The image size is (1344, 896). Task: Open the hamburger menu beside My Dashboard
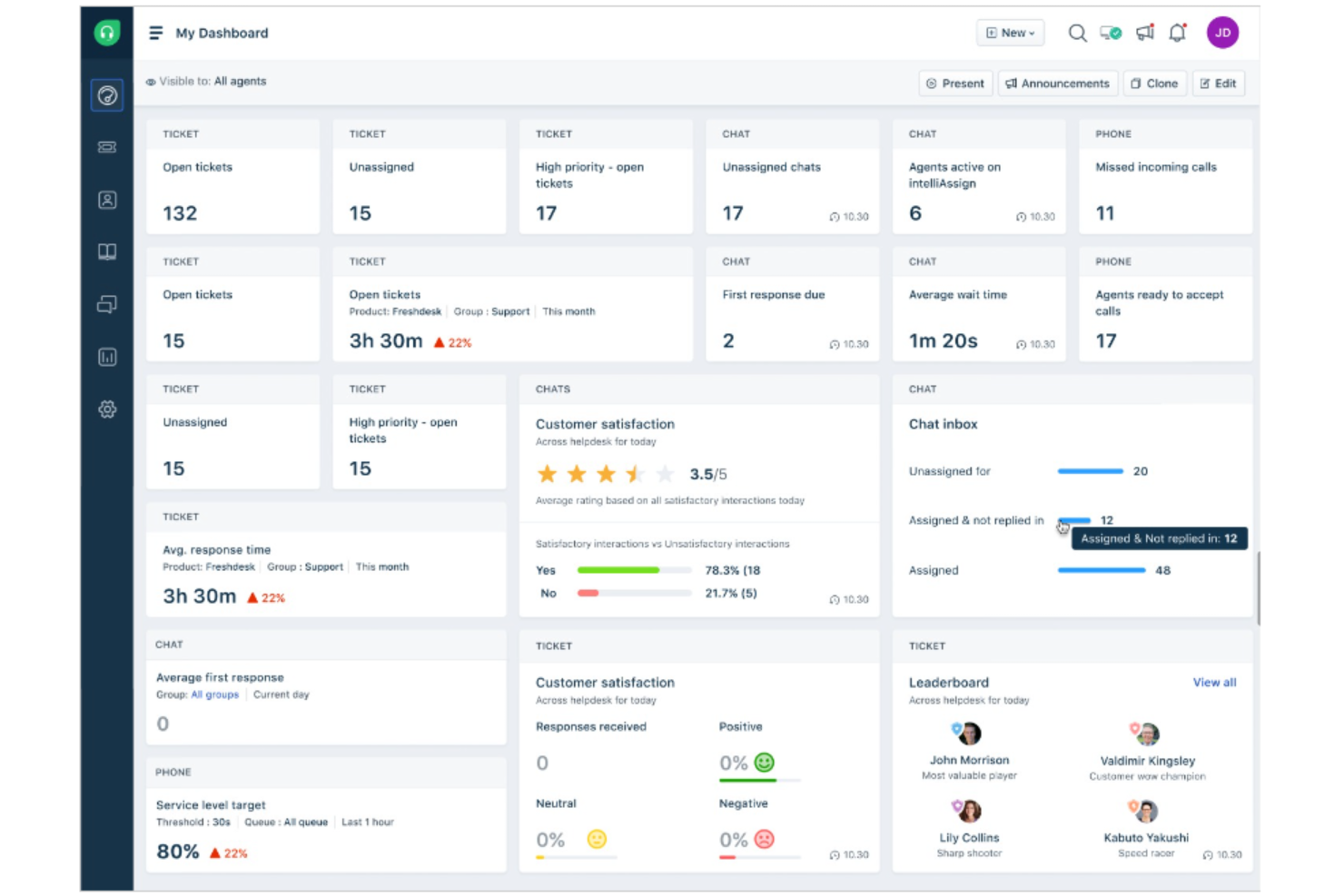pos(155,32)
